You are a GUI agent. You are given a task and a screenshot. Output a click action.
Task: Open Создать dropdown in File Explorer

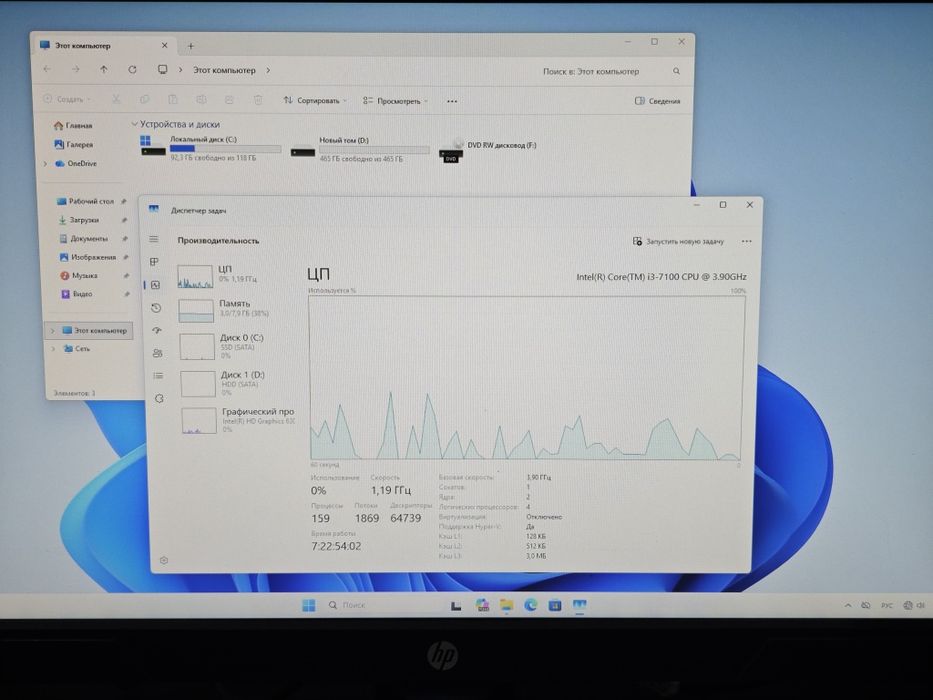(x=67, y=99)
